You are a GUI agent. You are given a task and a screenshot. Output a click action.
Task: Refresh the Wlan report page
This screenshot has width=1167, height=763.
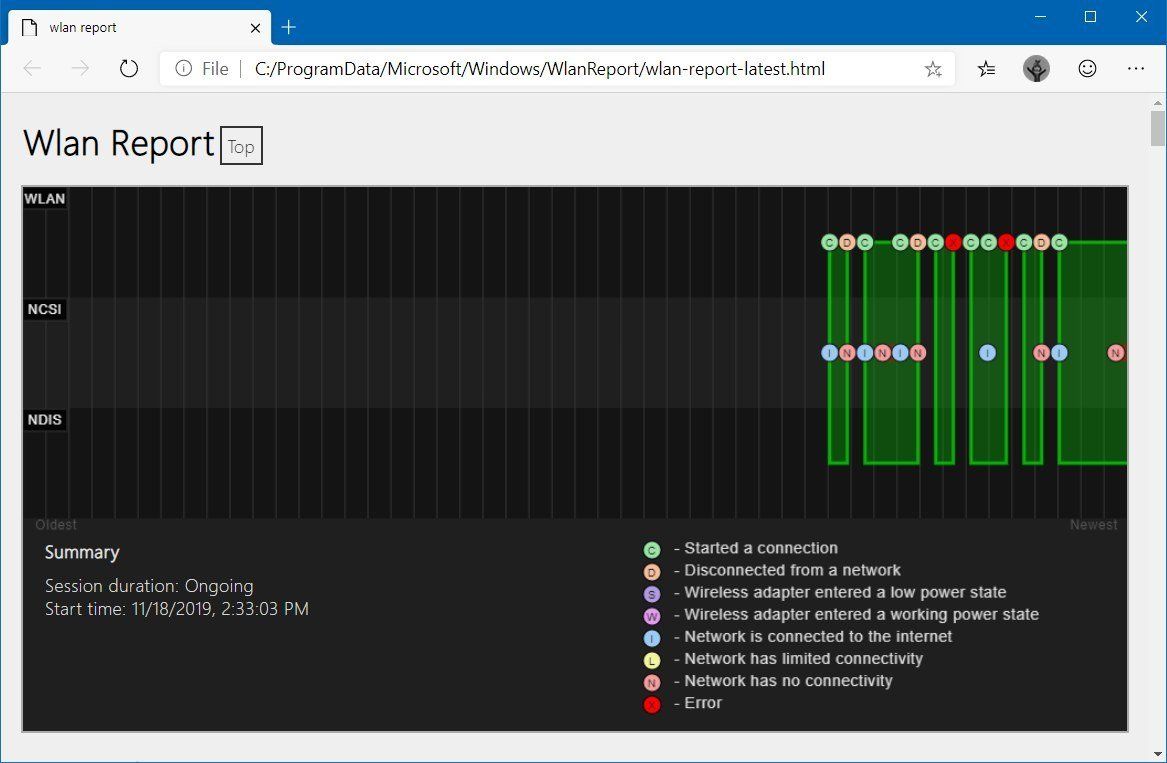(x=128, y=68)
